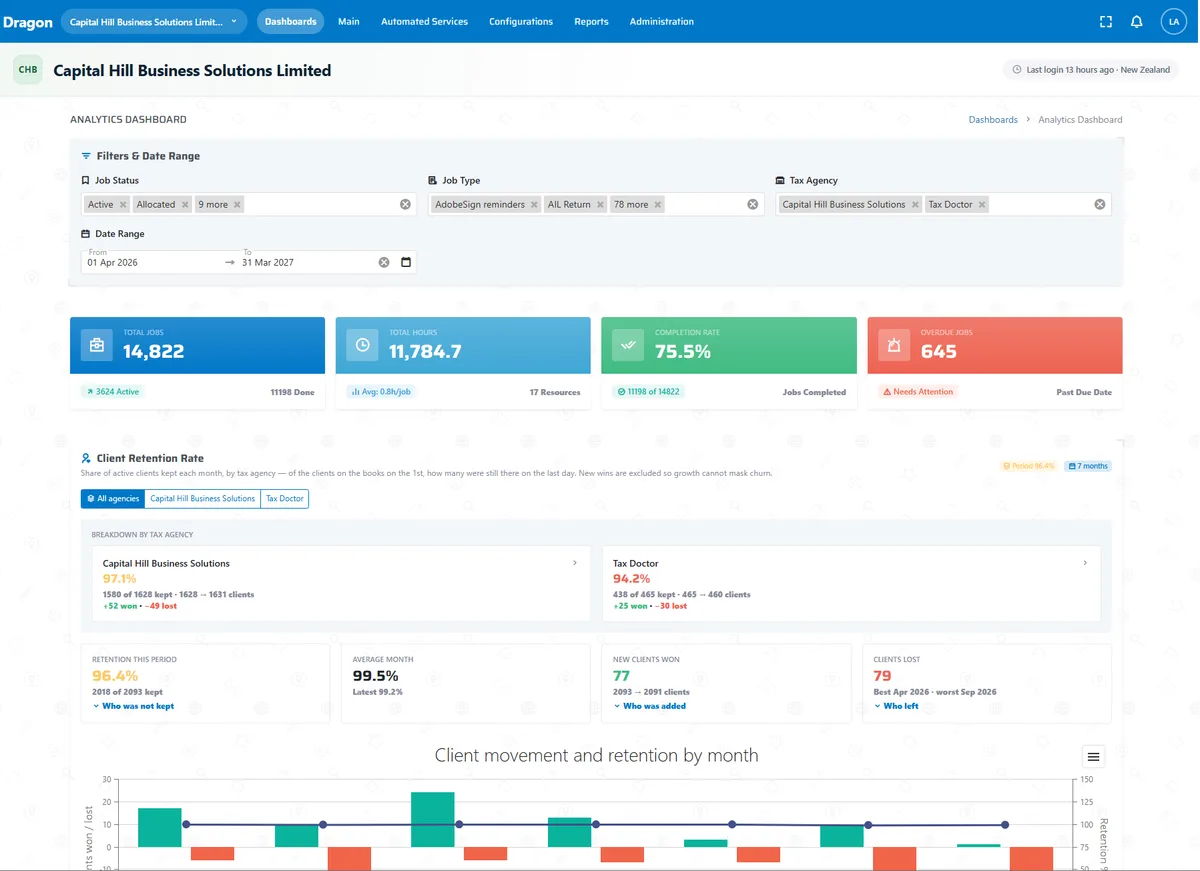Click the Overdue Jobs alarm icon
The height and width of the screenshot is (871, 1200).
pyautogui.click(x=894, y=345)
